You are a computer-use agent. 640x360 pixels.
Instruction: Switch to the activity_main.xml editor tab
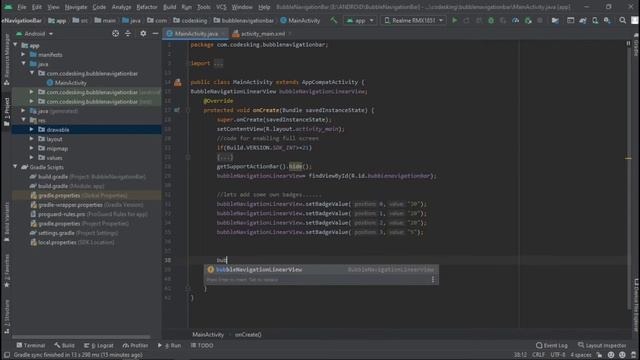[262, 34]
